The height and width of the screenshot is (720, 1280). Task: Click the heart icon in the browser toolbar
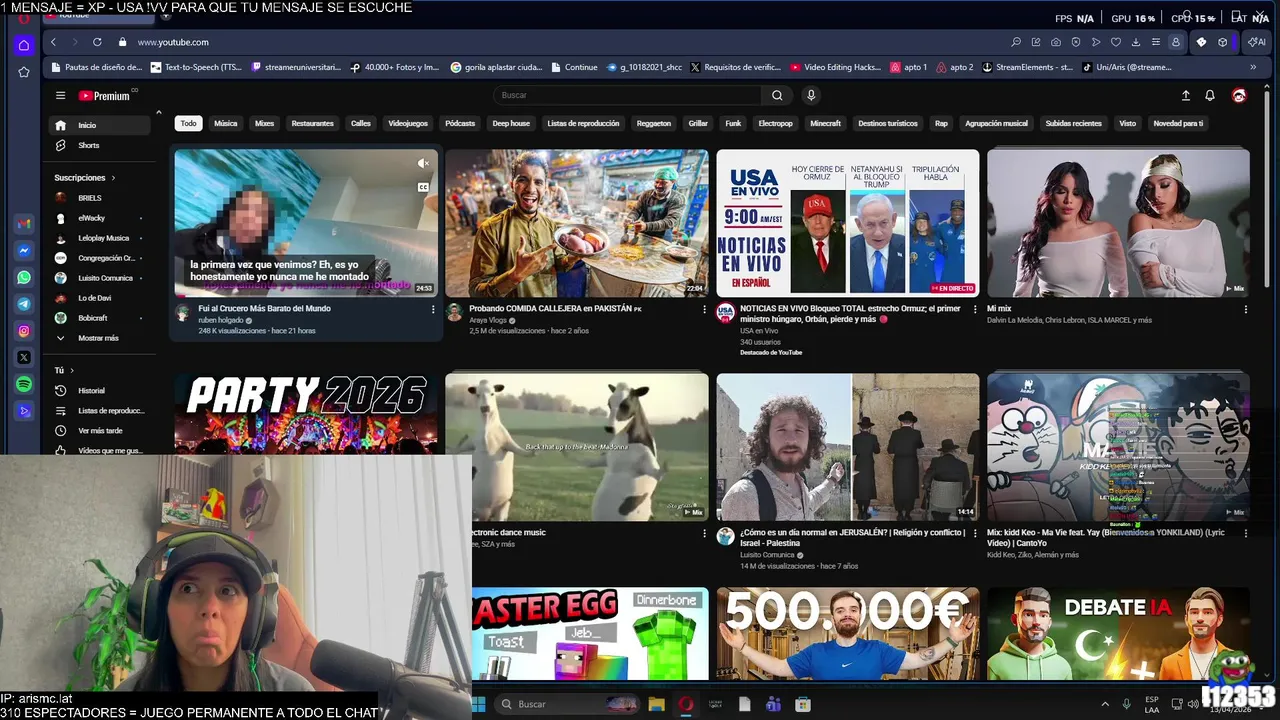tap(1116, 42)
